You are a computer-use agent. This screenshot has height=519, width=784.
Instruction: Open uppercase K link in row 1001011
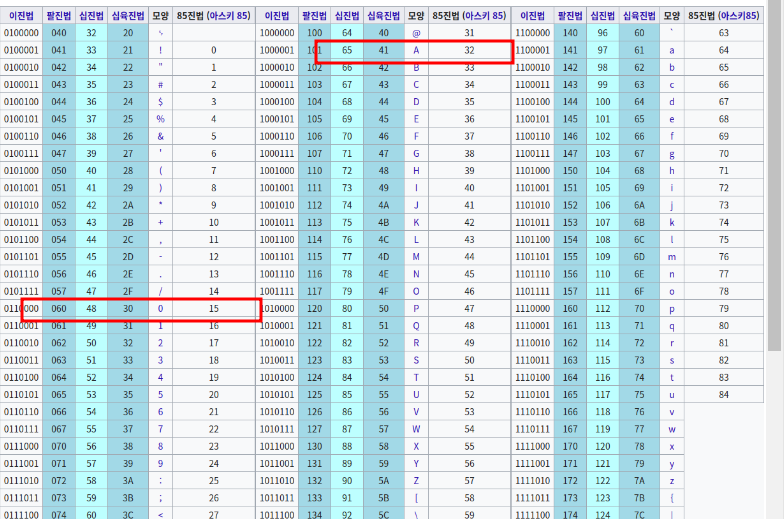(x=416, y=222)
